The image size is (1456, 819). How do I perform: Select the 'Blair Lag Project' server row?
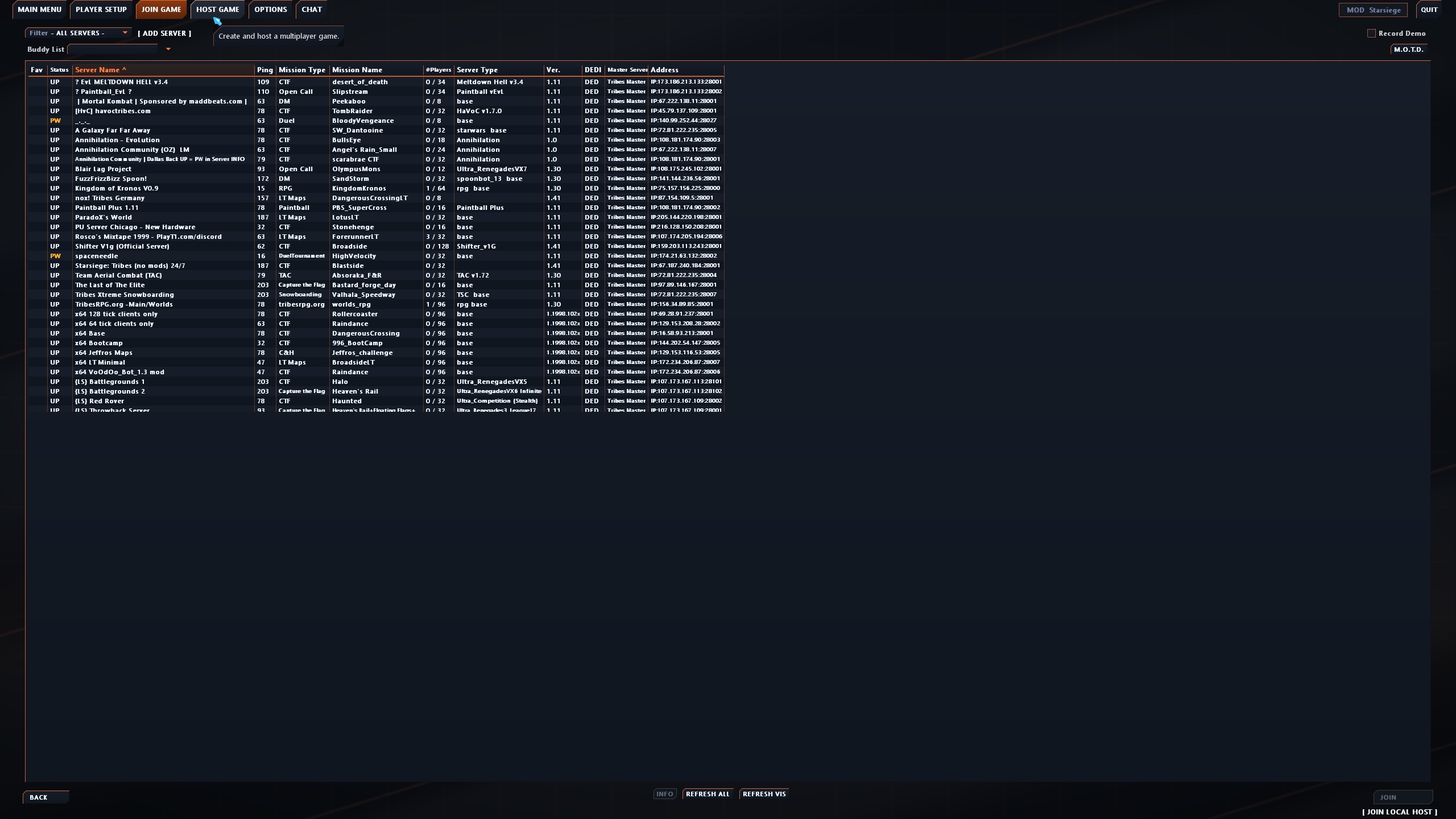(376, 169)
